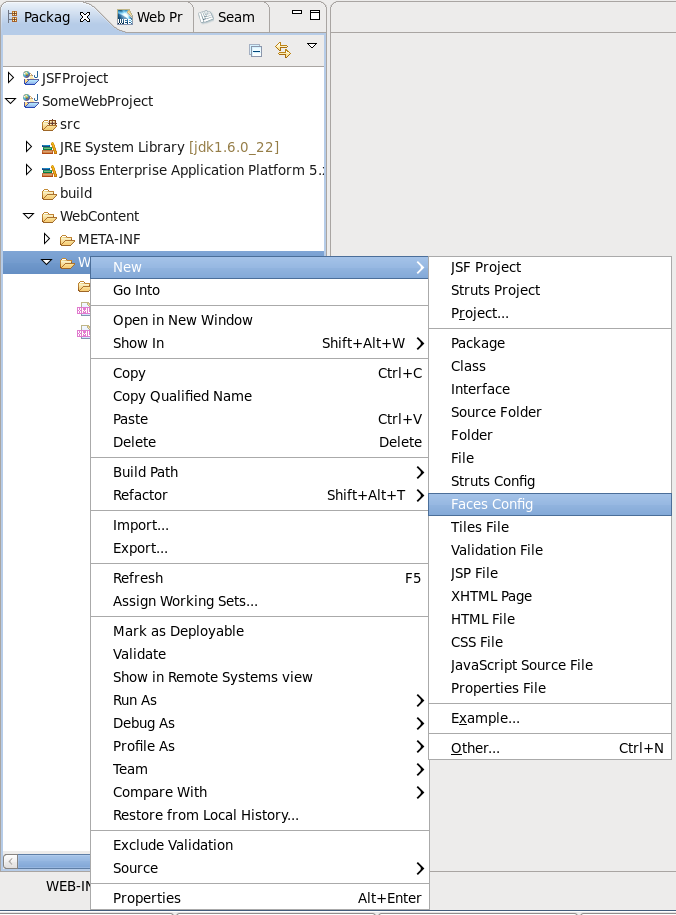Choose Copy from the context menu
The width and height of the screenshot is (676, 915).
pyautogui.click(x=260, y=373)
